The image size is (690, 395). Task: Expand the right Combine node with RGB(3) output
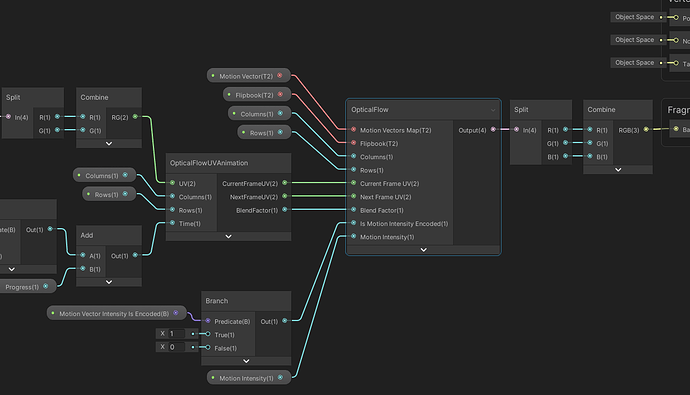coord(618,169)
